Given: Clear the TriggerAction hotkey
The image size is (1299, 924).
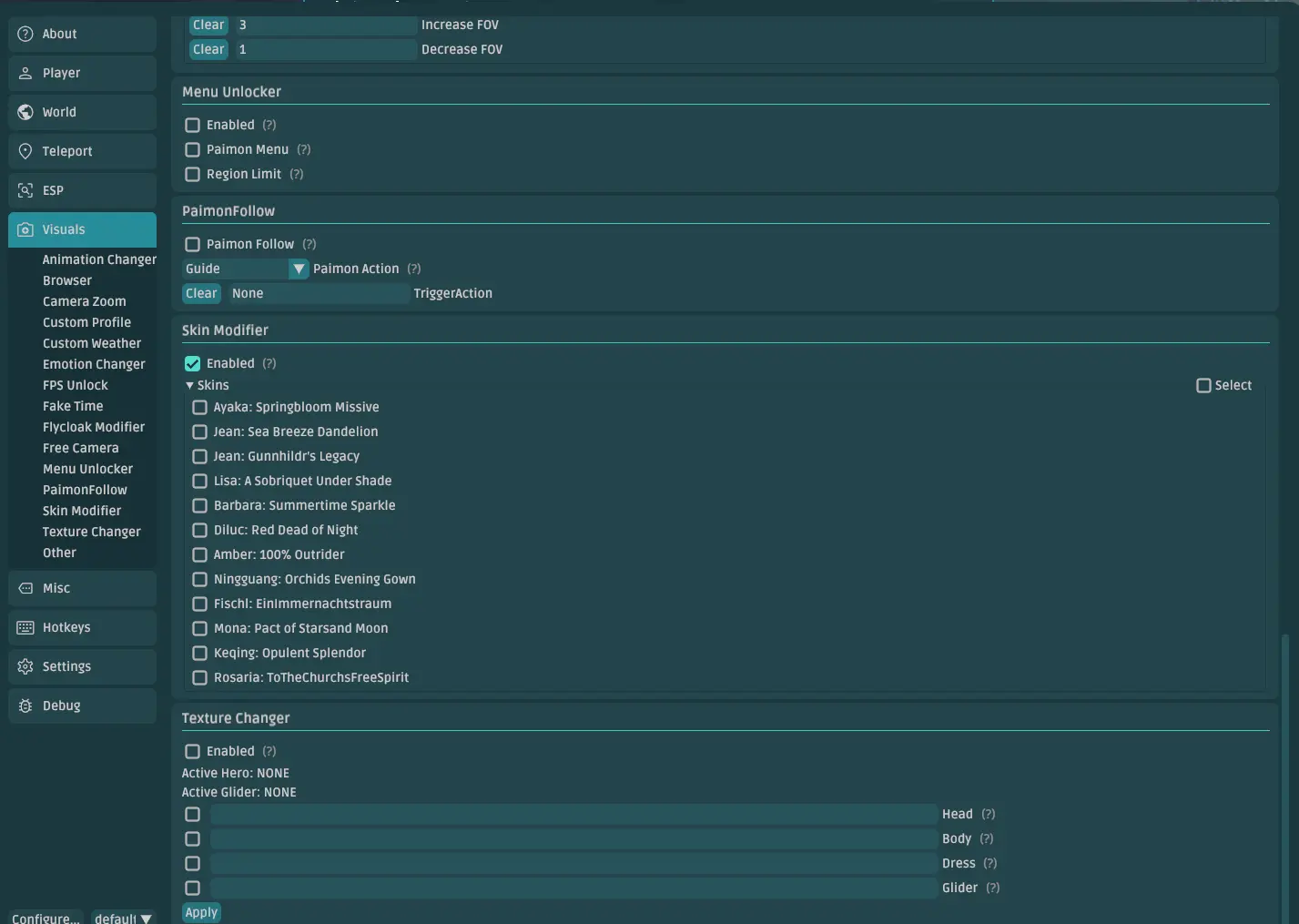Looking at the screenshot, I should [201, 293].
